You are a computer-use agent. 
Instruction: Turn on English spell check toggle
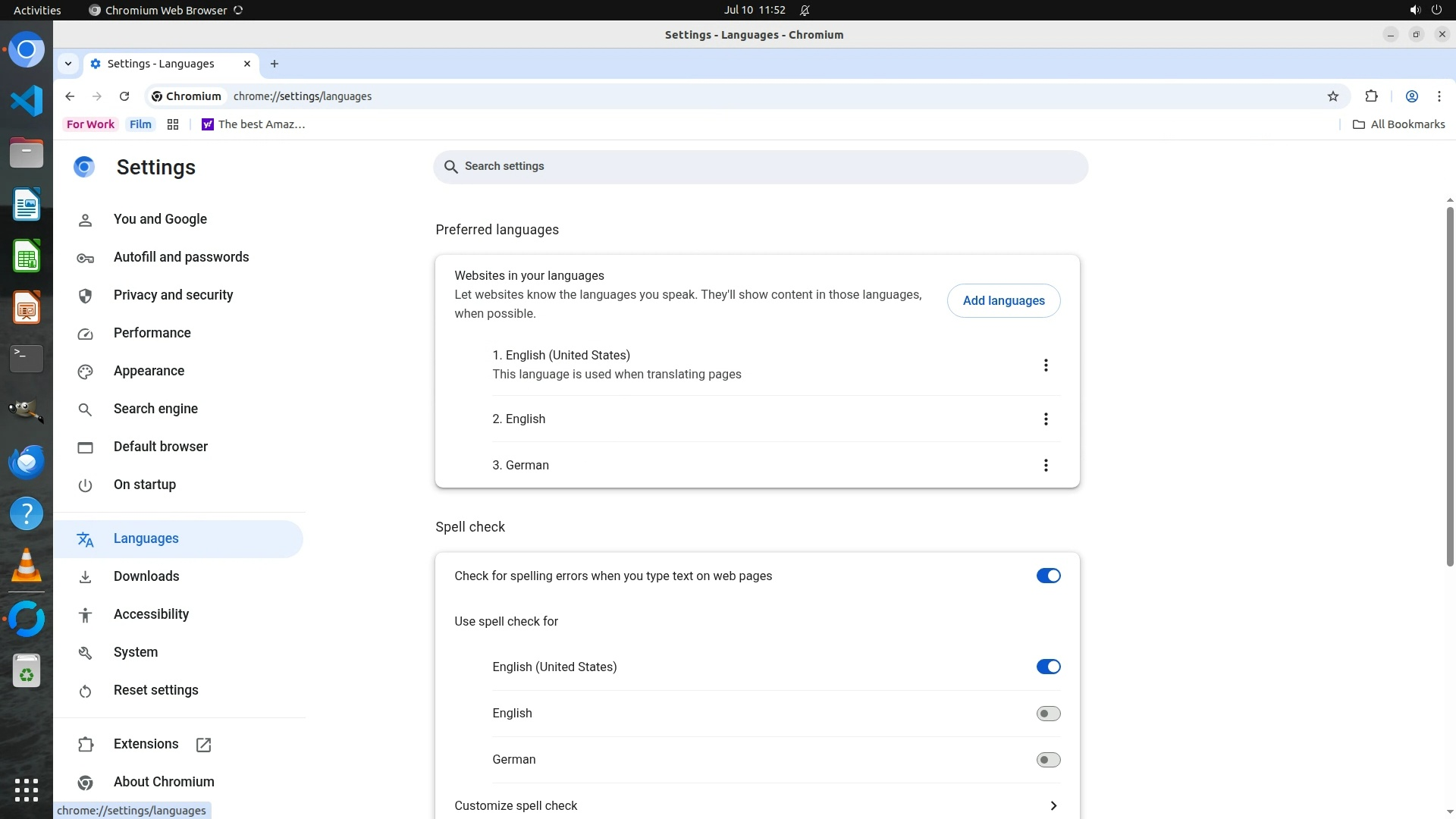pos(1048,714)
